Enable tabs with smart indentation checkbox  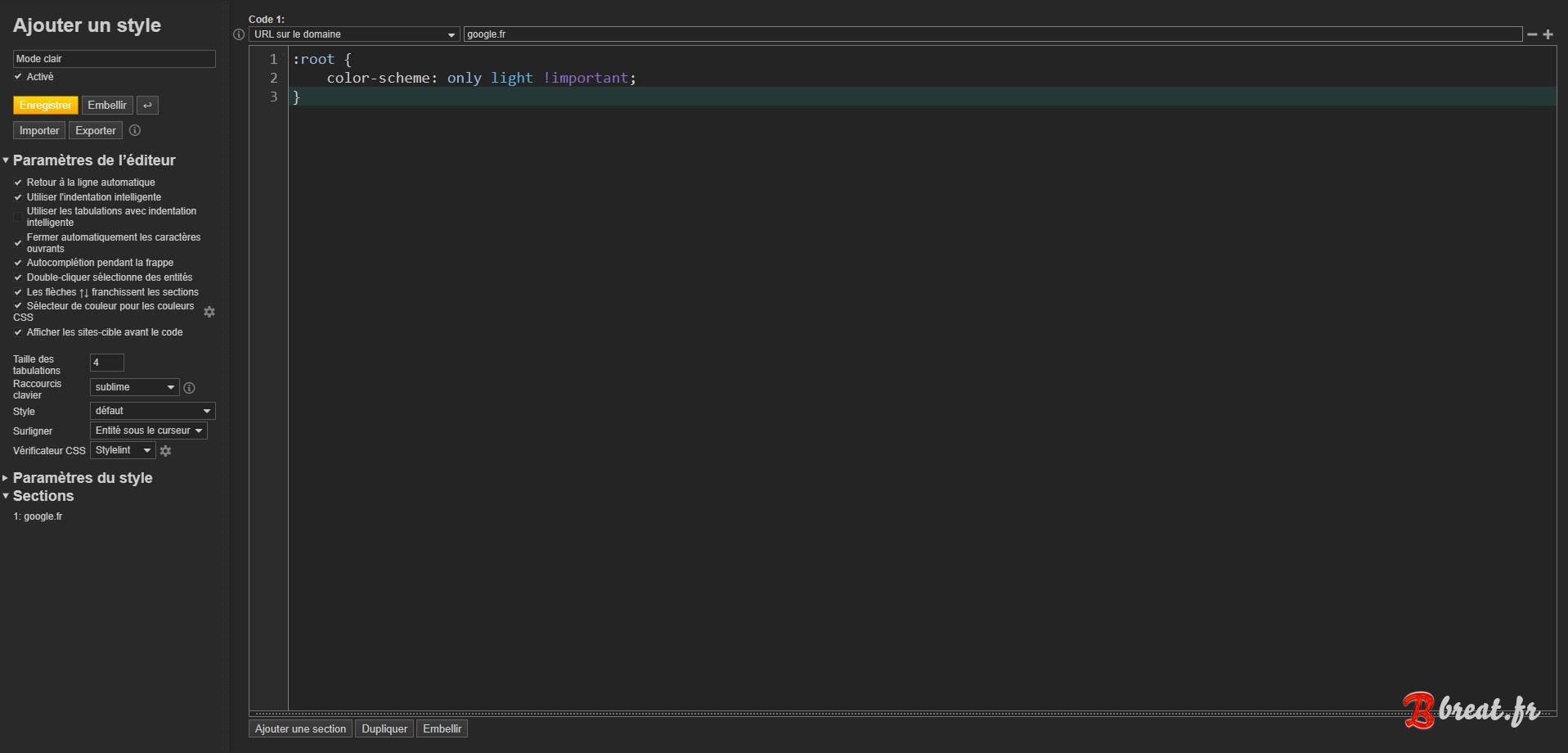pos(17,216)
